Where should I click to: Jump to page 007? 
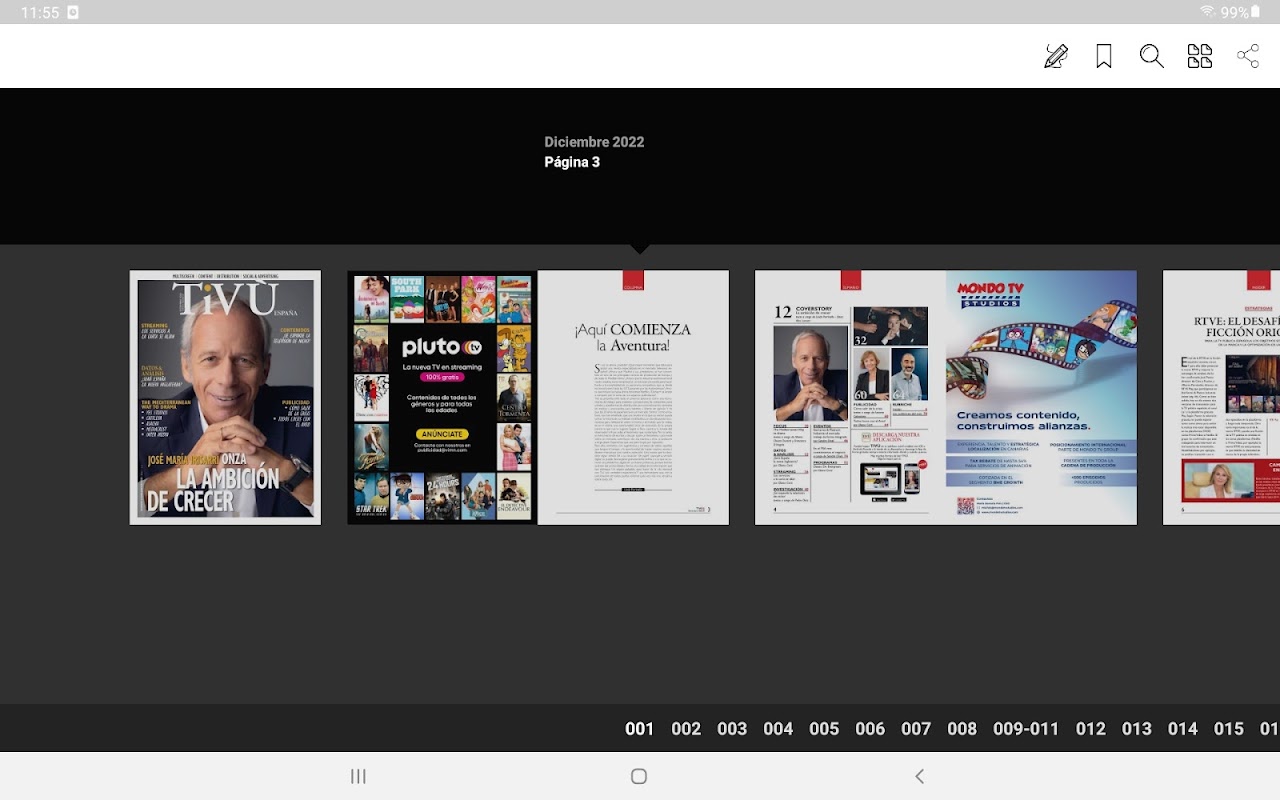coord(916,729)
